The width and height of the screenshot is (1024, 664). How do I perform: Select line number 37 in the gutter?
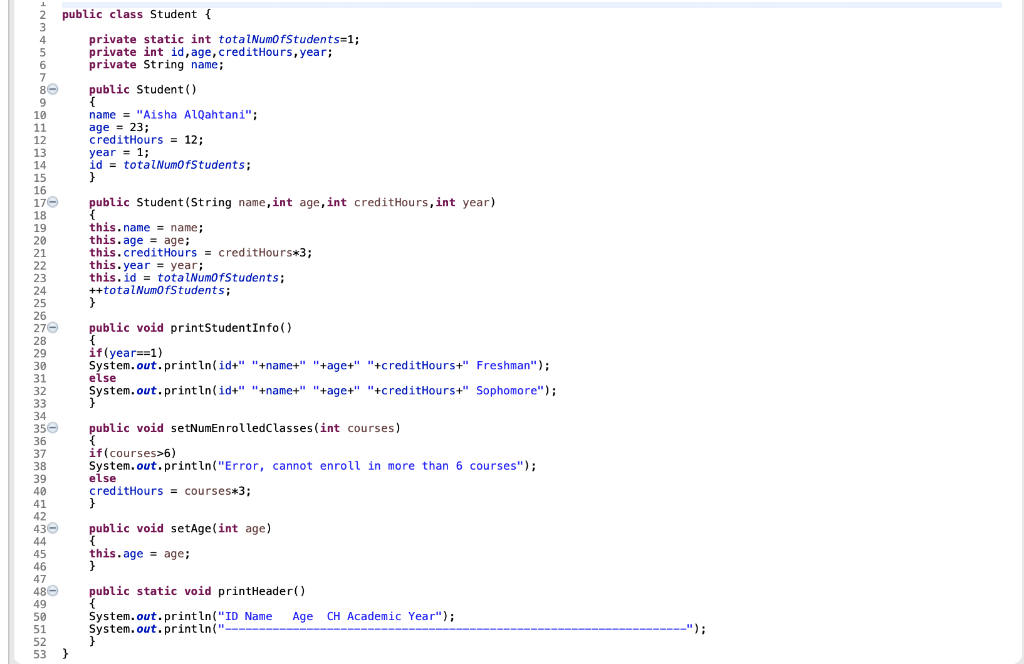point(40,453)
